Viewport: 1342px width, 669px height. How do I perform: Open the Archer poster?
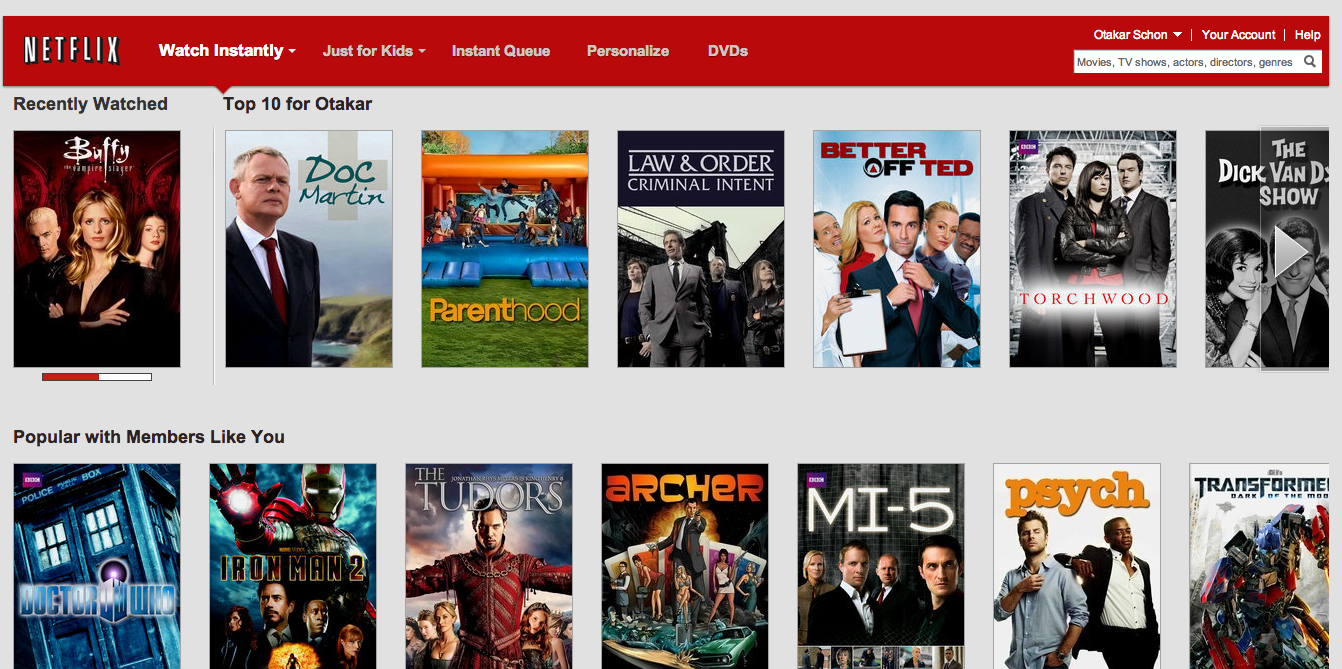685,565
